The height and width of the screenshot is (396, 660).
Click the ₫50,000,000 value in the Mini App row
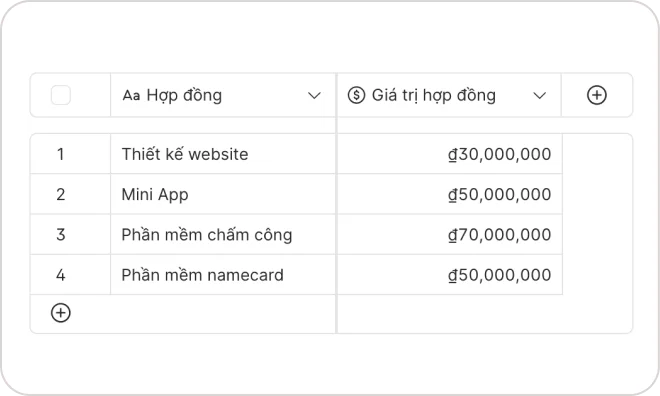point(450,194)
